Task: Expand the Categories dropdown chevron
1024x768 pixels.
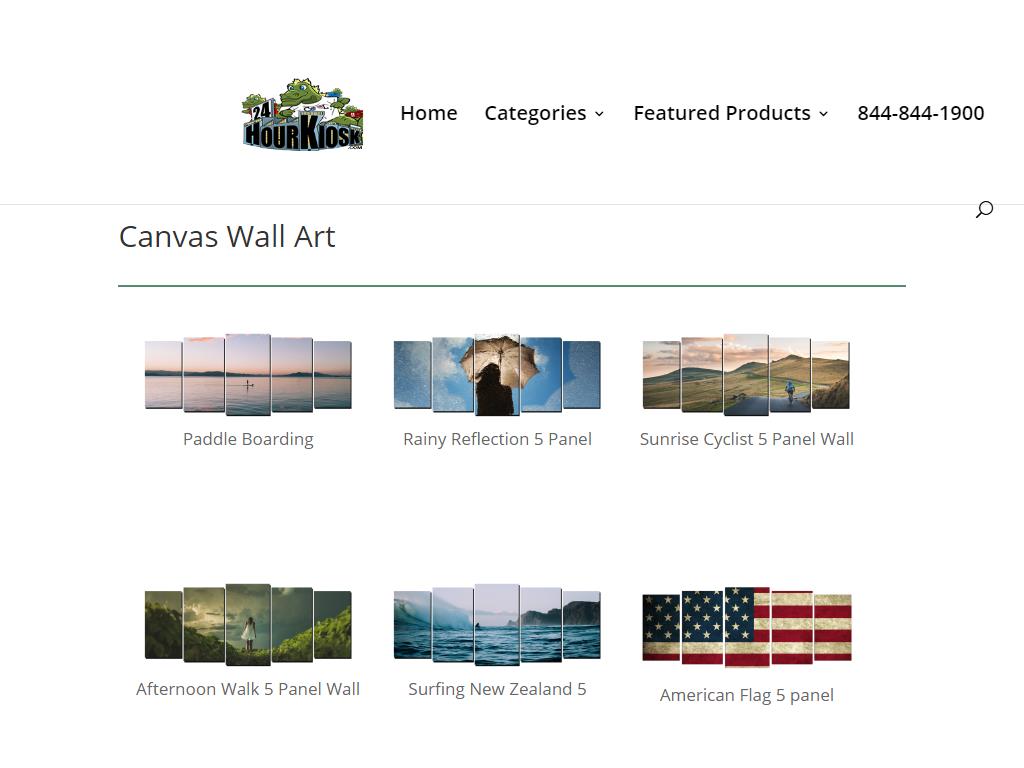Action: [600, 114]
